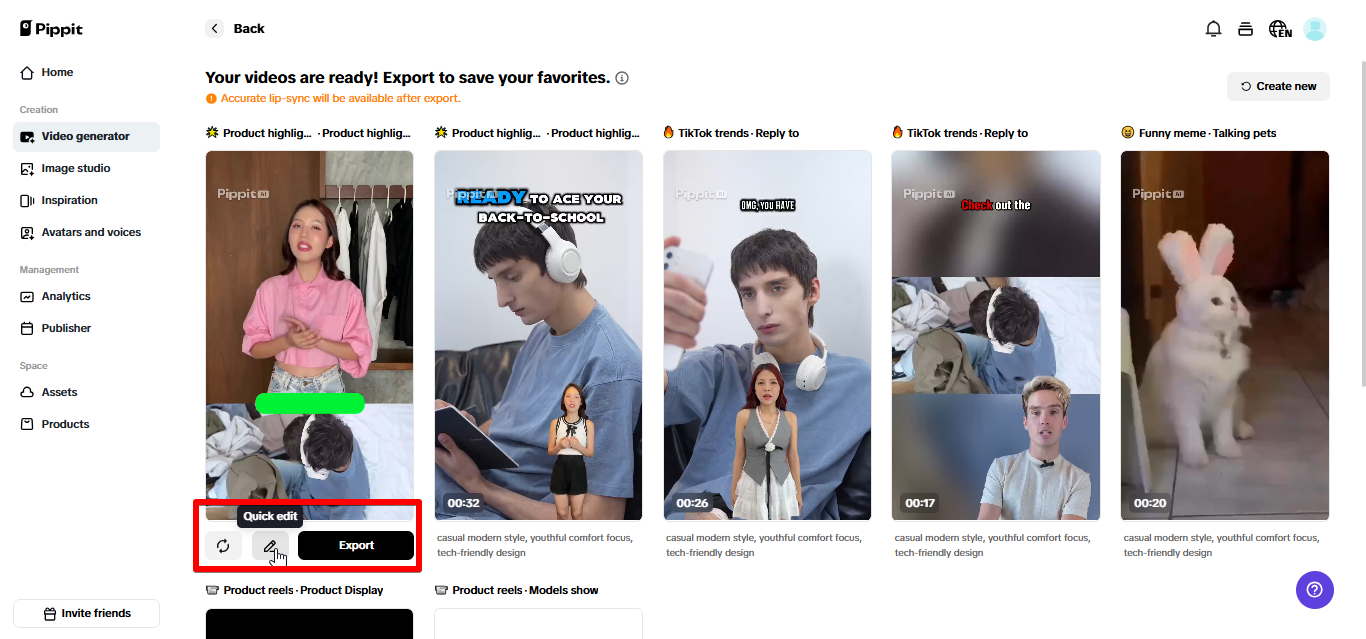Image resolution: width=1366 pixels, height=639 pixels.
Task: Open the 00:17 Check out the video
Action: 996,335
